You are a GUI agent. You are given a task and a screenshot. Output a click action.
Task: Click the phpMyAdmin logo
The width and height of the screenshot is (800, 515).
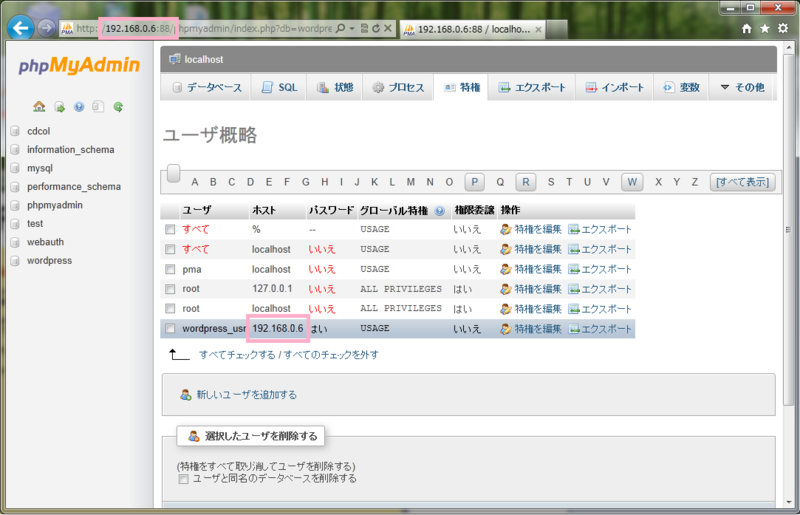[x=79, y=65]
